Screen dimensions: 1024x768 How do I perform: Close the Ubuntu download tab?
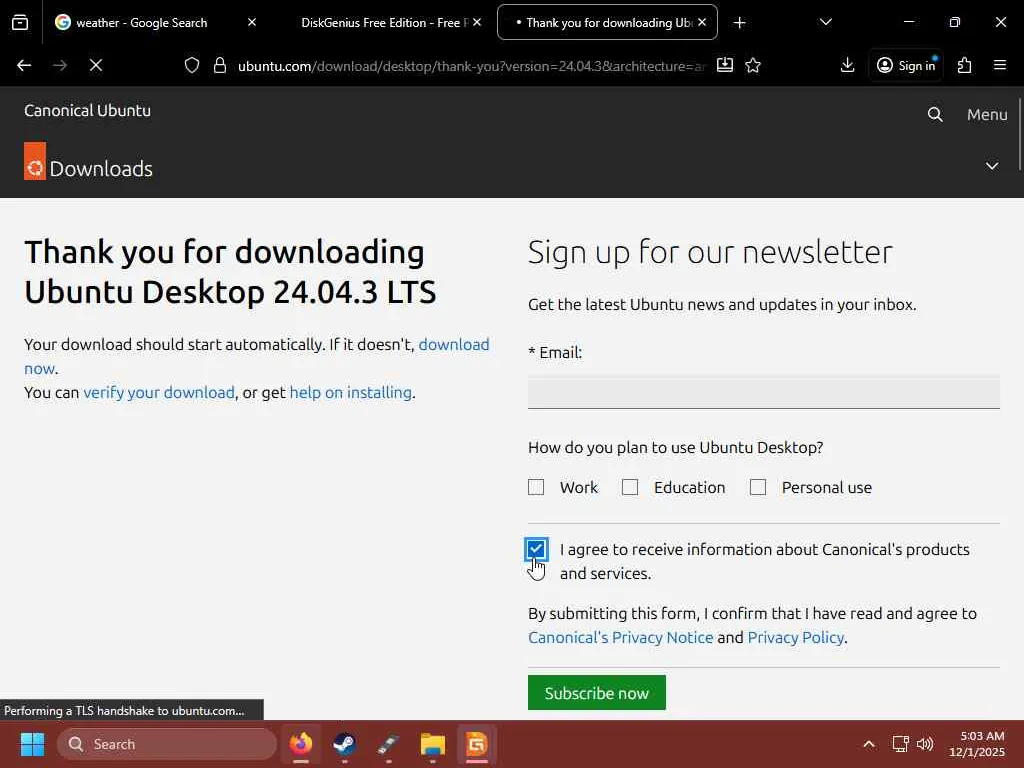pyautogui.click(x=702, y=22)
